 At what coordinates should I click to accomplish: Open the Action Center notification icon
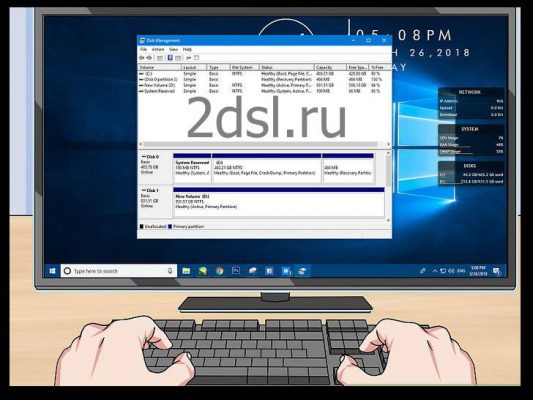[497, 271]
